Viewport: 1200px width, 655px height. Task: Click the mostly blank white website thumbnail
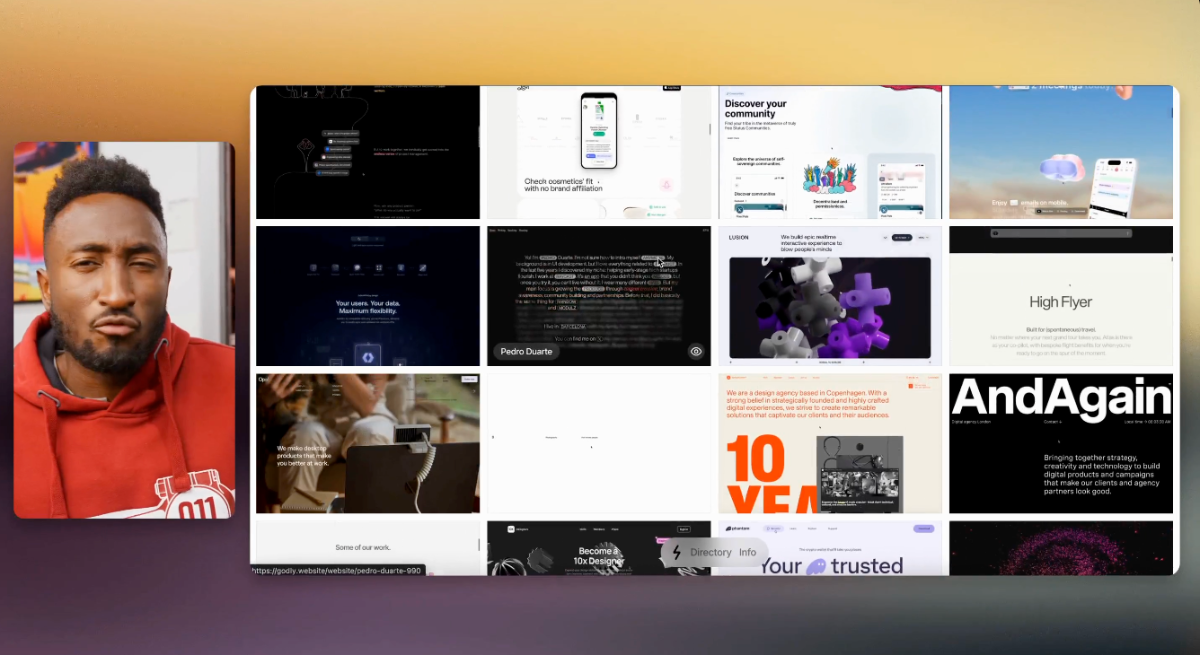coord(598,444)
